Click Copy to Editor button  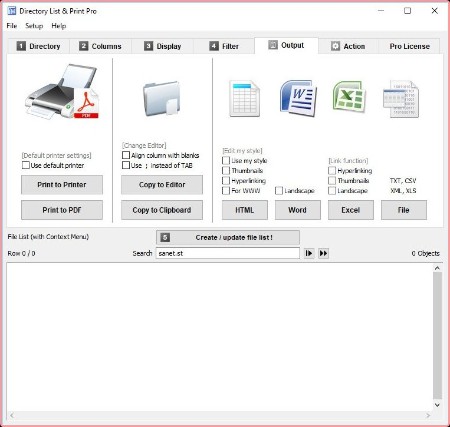(x=162, y=185)
